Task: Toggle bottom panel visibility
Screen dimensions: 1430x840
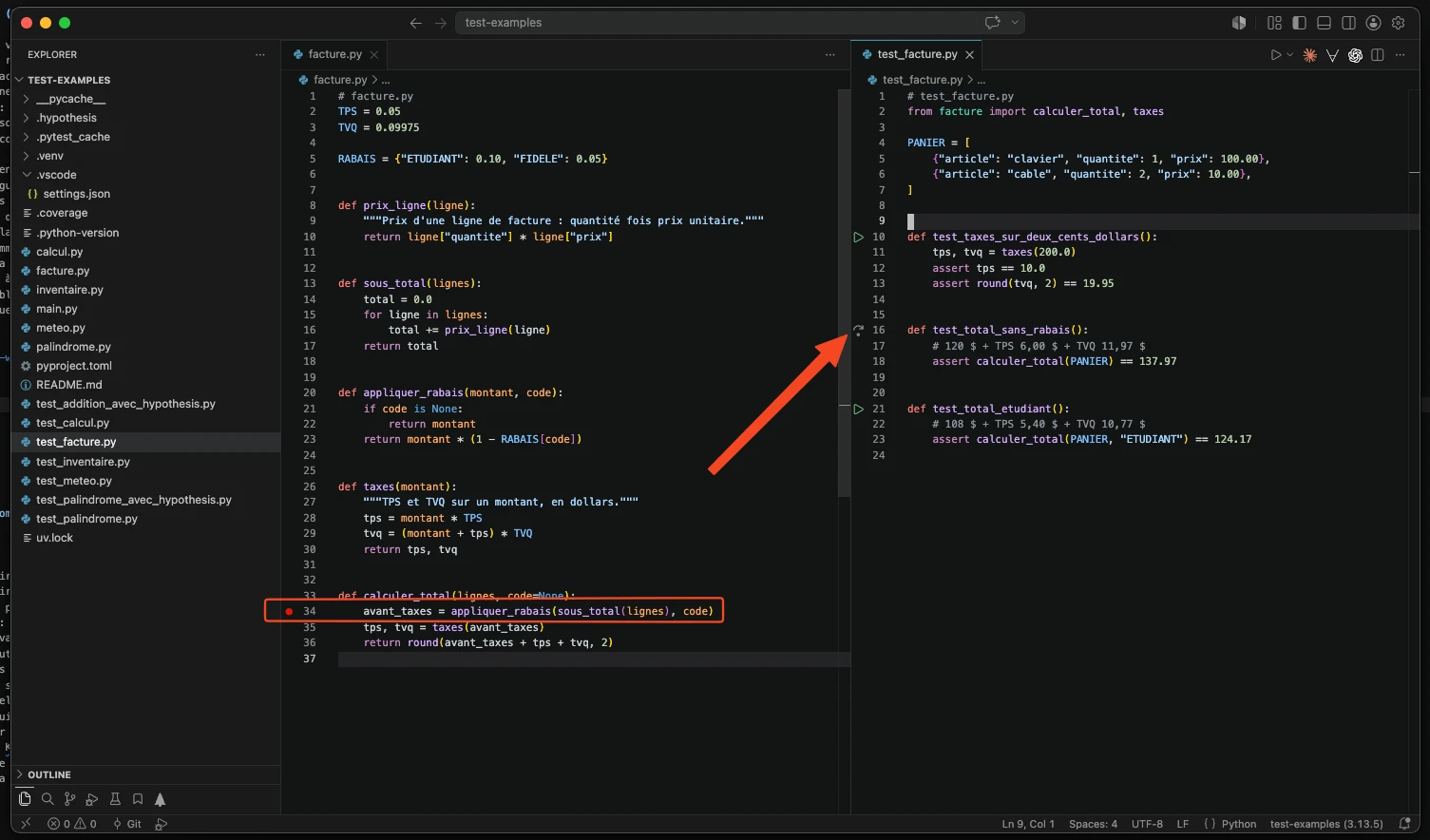Action: click(x=1324, y=23)
